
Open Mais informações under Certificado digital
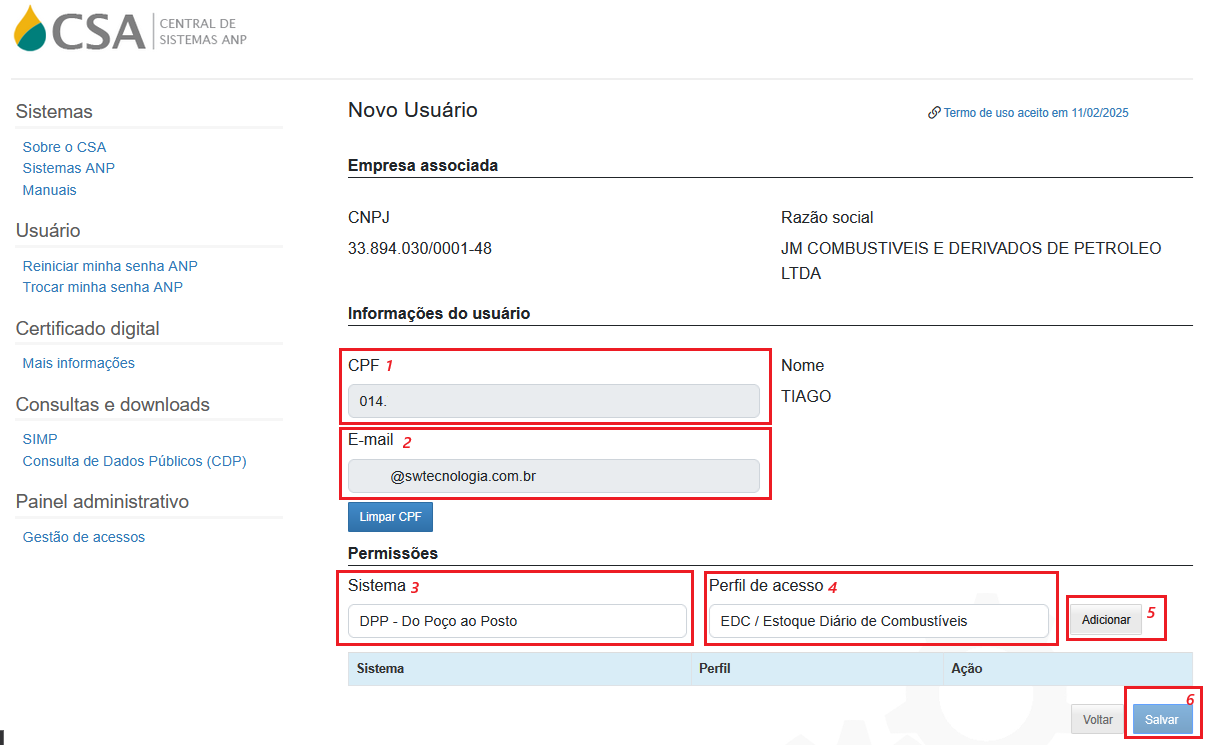coord(78,363)
